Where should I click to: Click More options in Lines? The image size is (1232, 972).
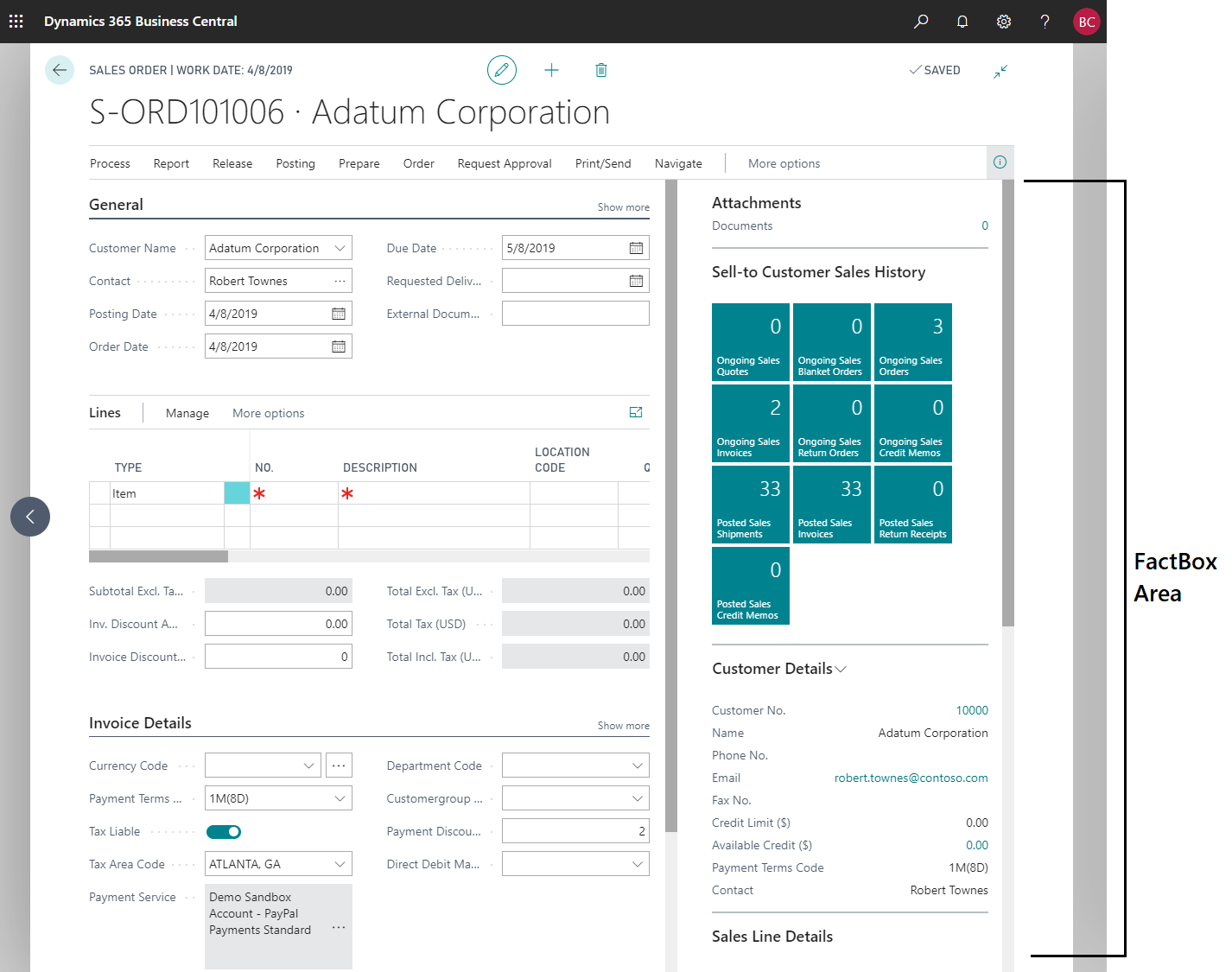268,413
